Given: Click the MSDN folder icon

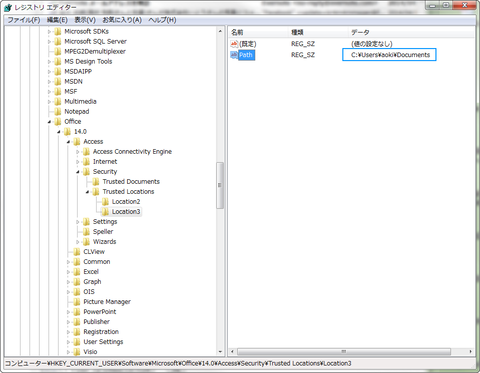Looking at the screenshot, I should [x=58, y=82].
